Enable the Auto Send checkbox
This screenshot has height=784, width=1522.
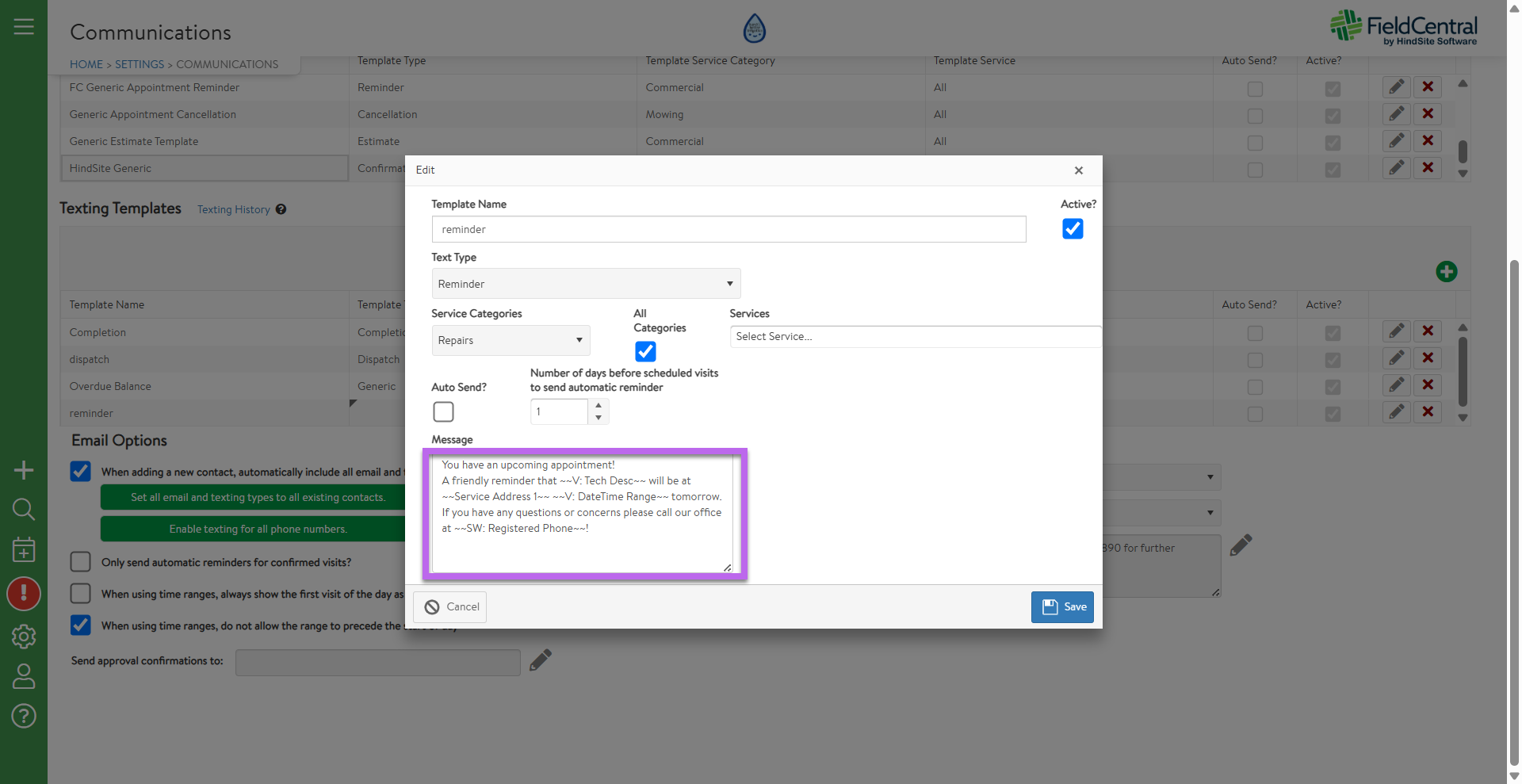point(443,412)
